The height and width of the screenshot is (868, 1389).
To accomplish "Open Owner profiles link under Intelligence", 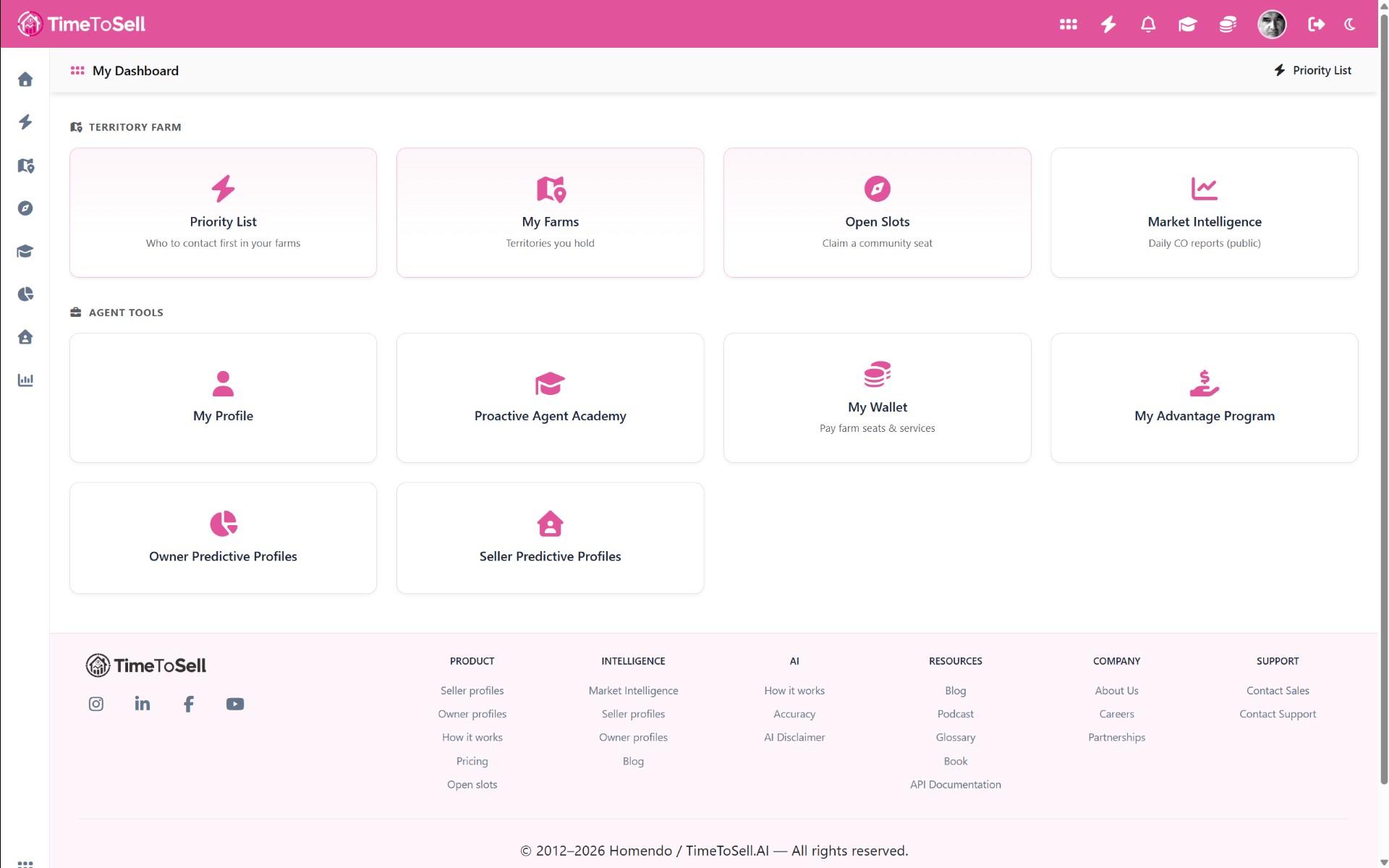I will pos(633,737).
